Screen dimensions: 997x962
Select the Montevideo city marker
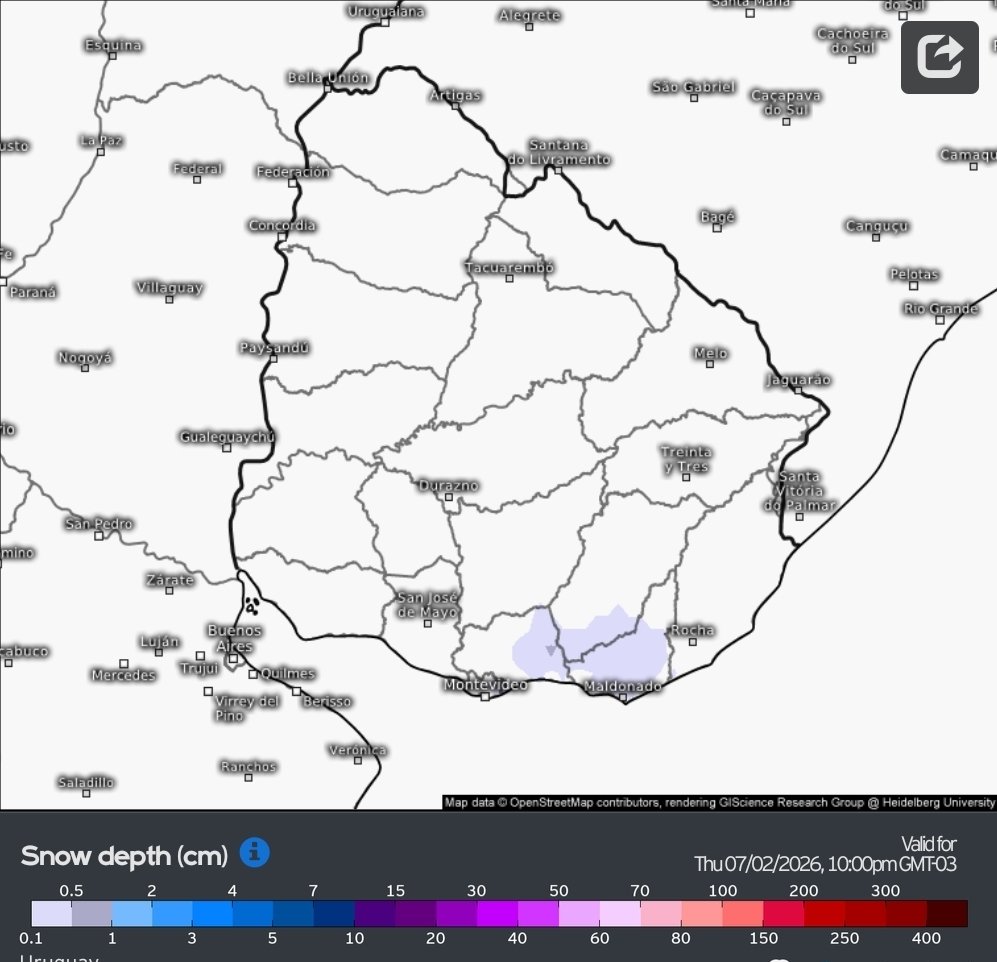tap(485, 697)
